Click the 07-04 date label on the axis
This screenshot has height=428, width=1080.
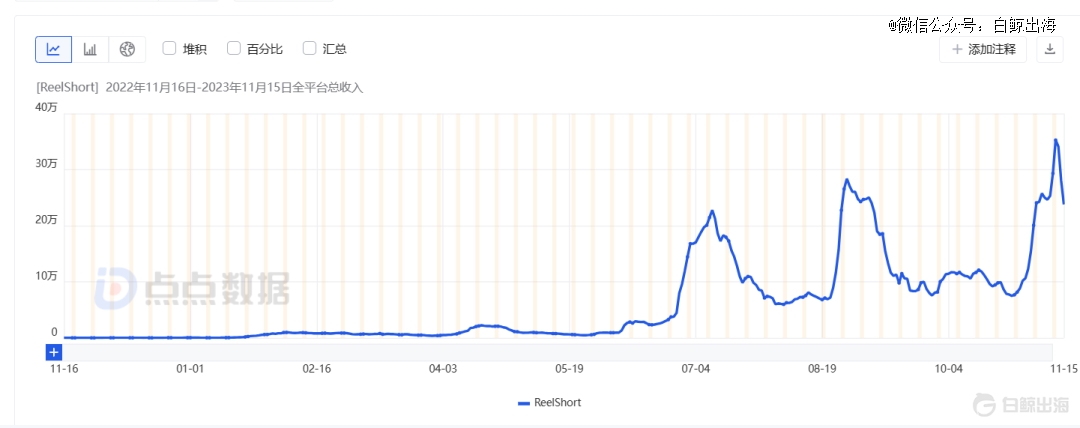coord(696,369)
